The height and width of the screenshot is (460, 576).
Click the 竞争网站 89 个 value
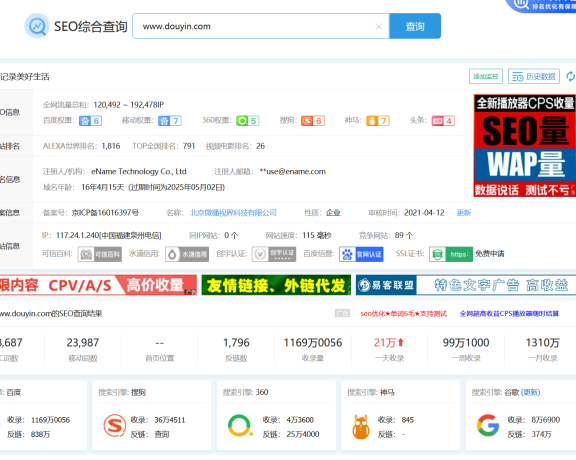click(404, 236)
